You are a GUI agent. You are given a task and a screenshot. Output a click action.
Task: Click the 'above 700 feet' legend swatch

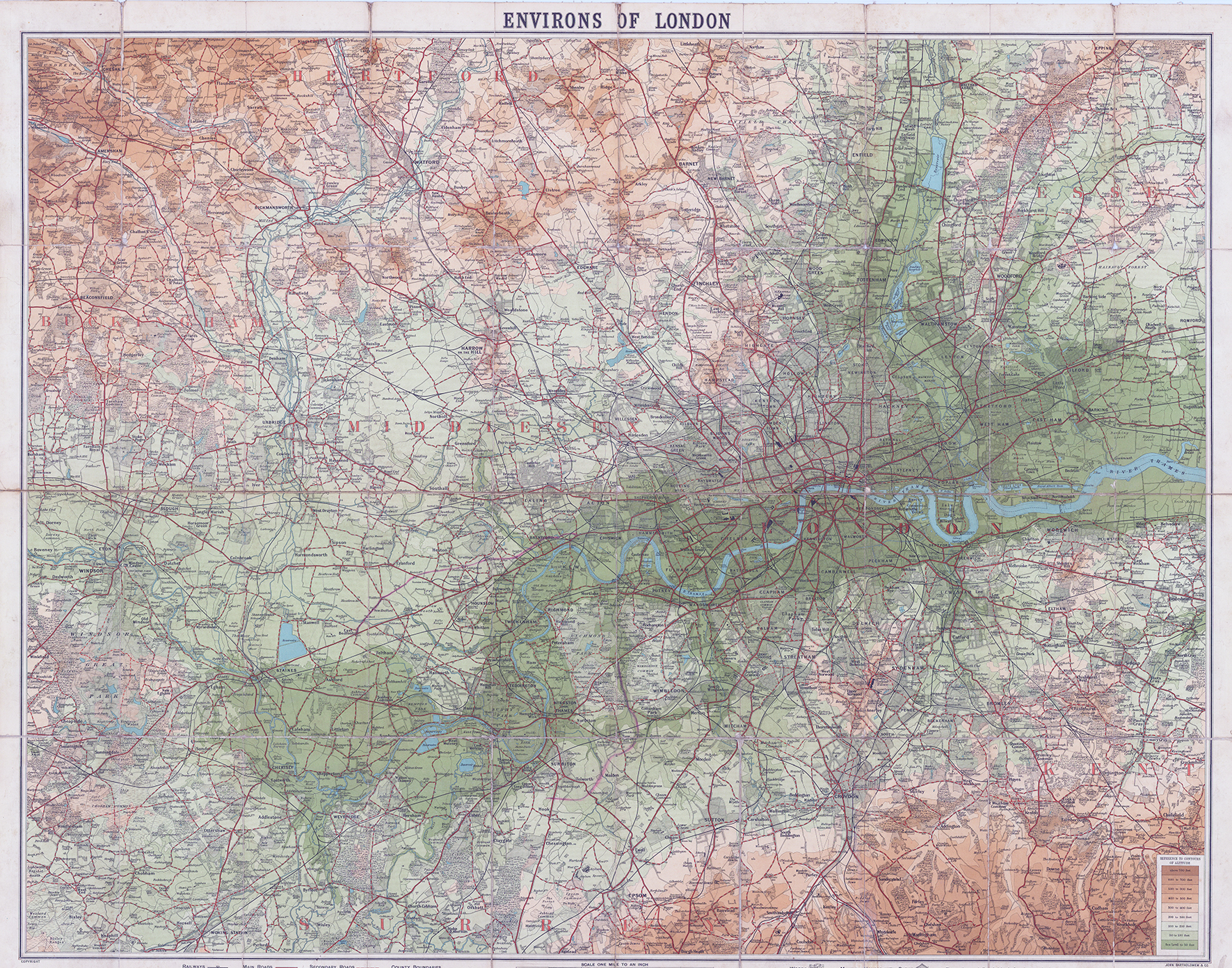coord(1178,869)
